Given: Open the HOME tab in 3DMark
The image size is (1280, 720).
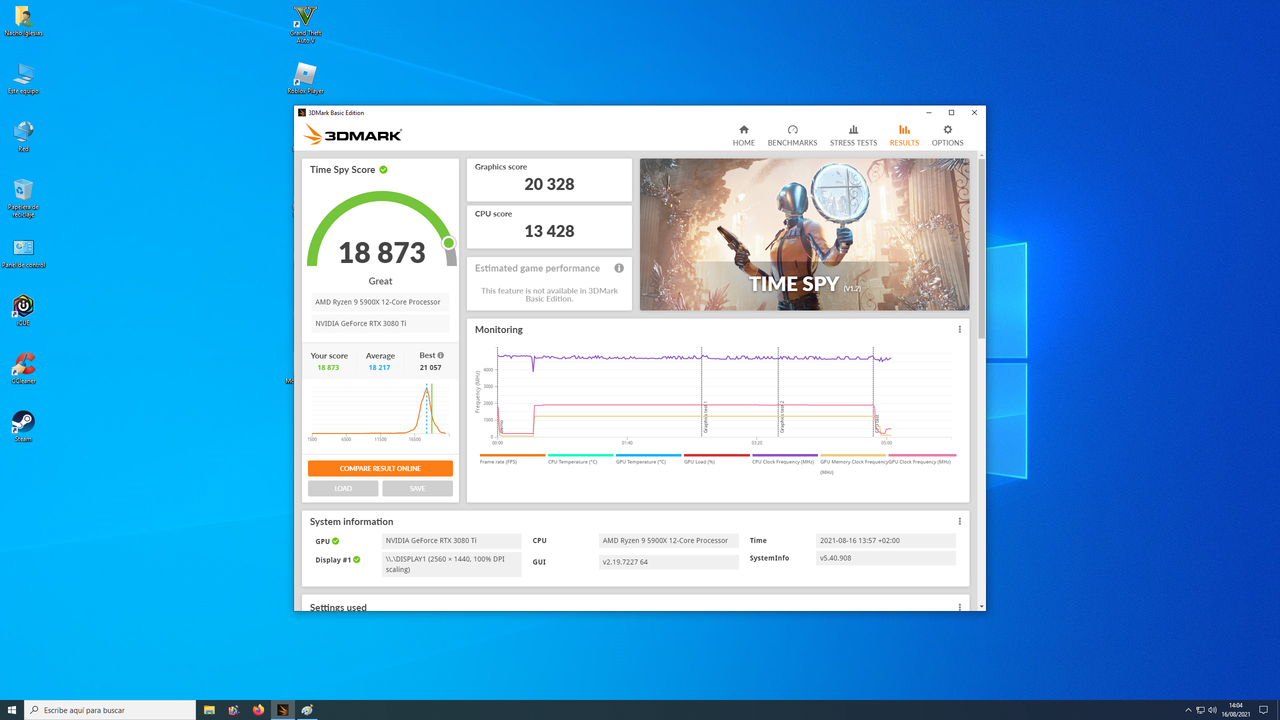Looking at the screenshot, I should click(743, 136).
